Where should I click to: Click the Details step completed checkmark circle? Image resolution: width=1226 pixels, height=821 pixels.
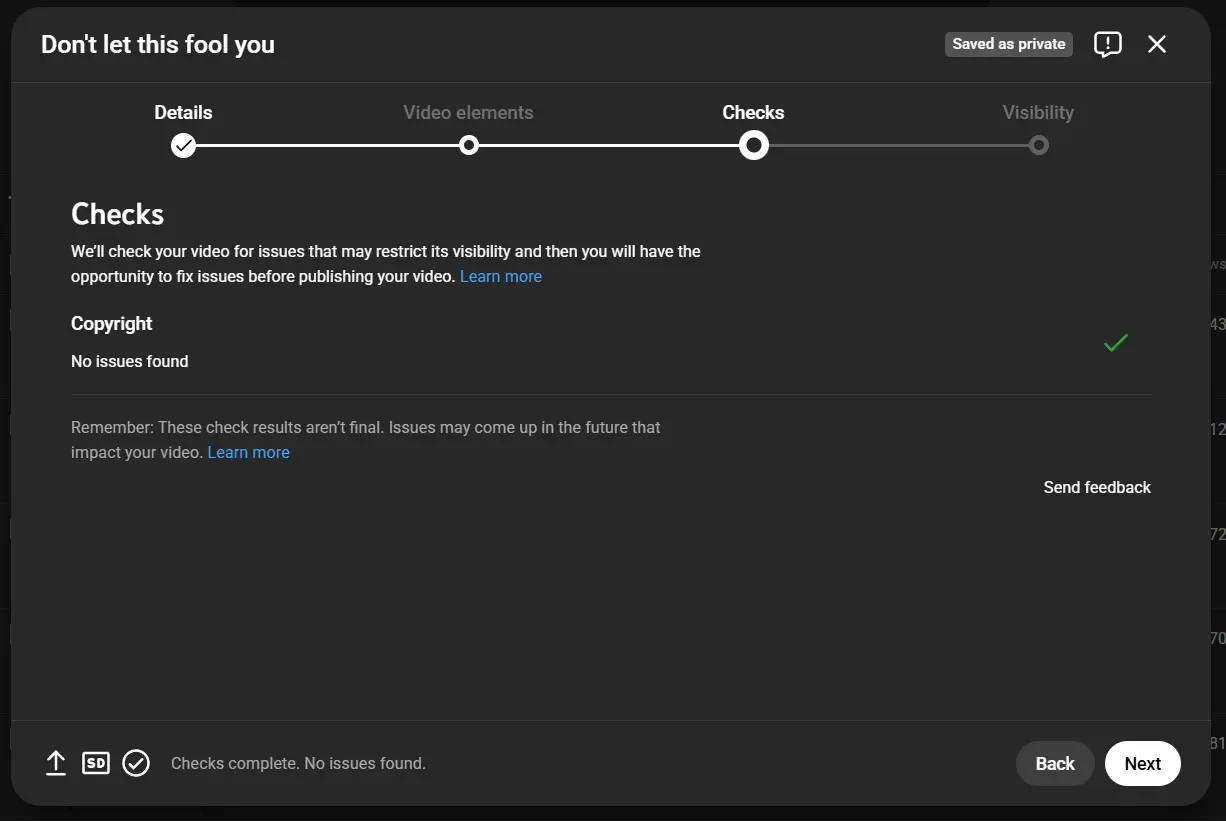click(x=183, y=146)
